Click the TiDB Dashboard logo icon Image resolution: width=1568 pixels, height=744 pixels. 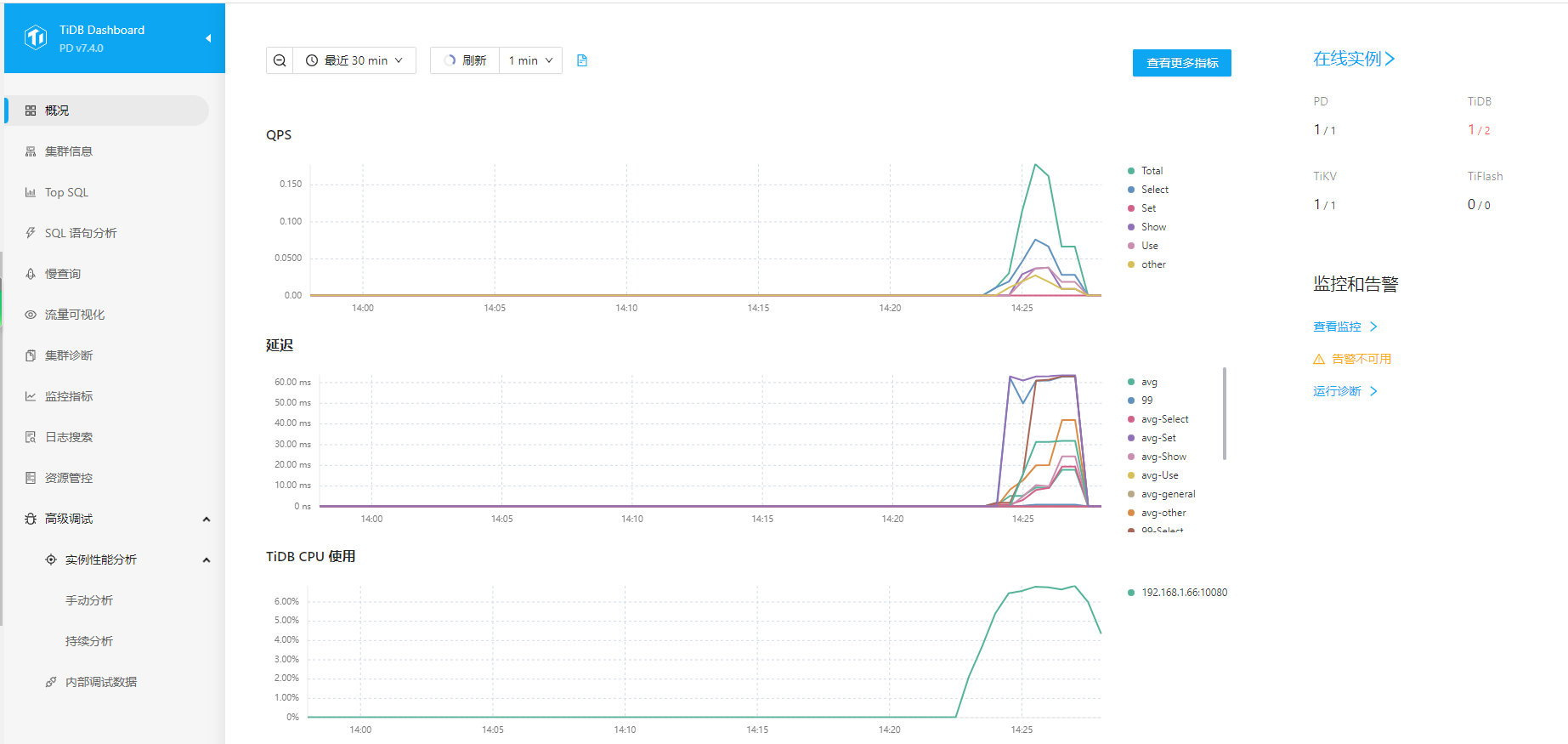[x=36, y=37]
